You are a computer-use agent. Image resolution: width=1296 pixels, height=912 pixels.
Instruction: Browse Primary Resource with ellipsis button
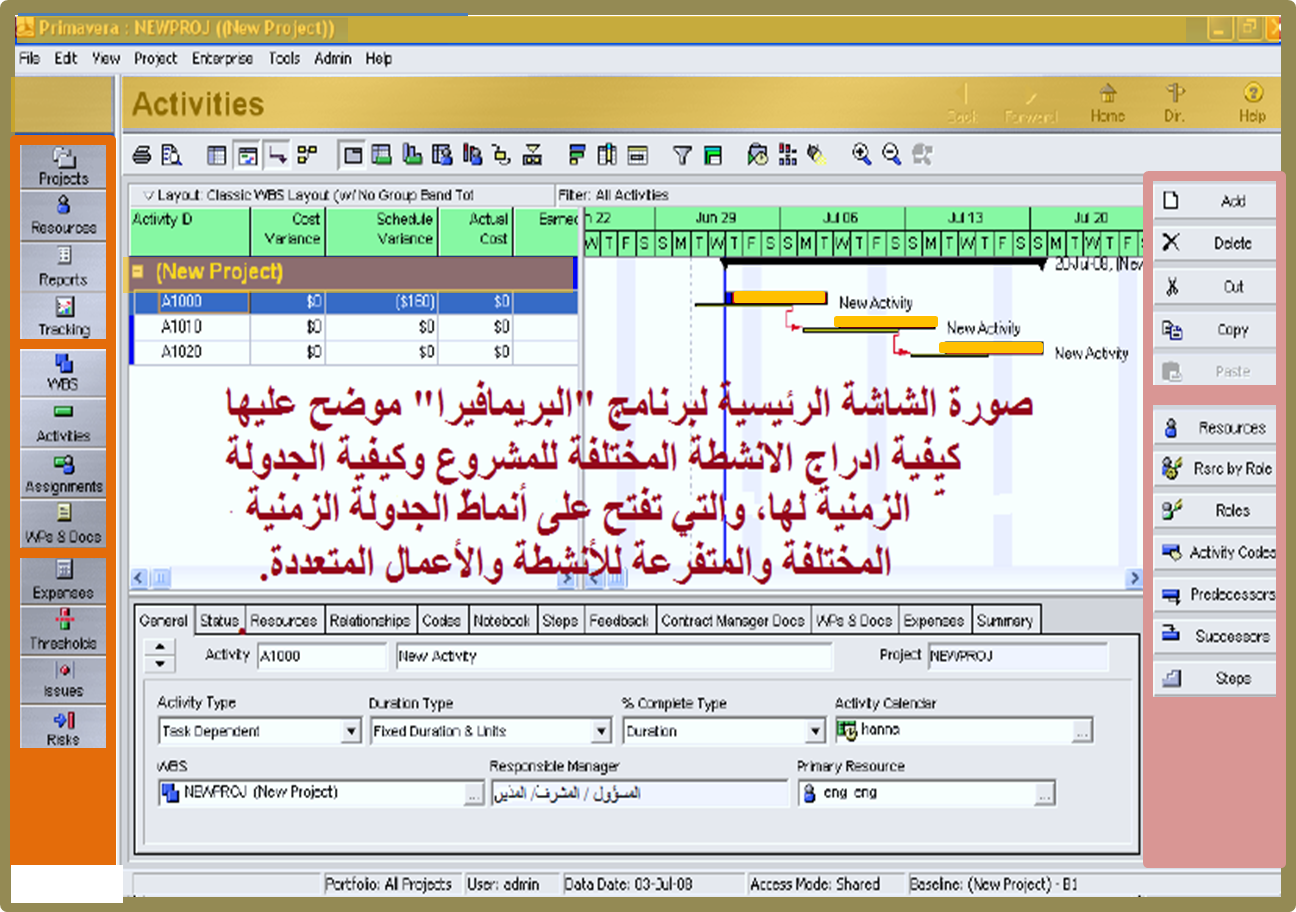[1043, 795]
